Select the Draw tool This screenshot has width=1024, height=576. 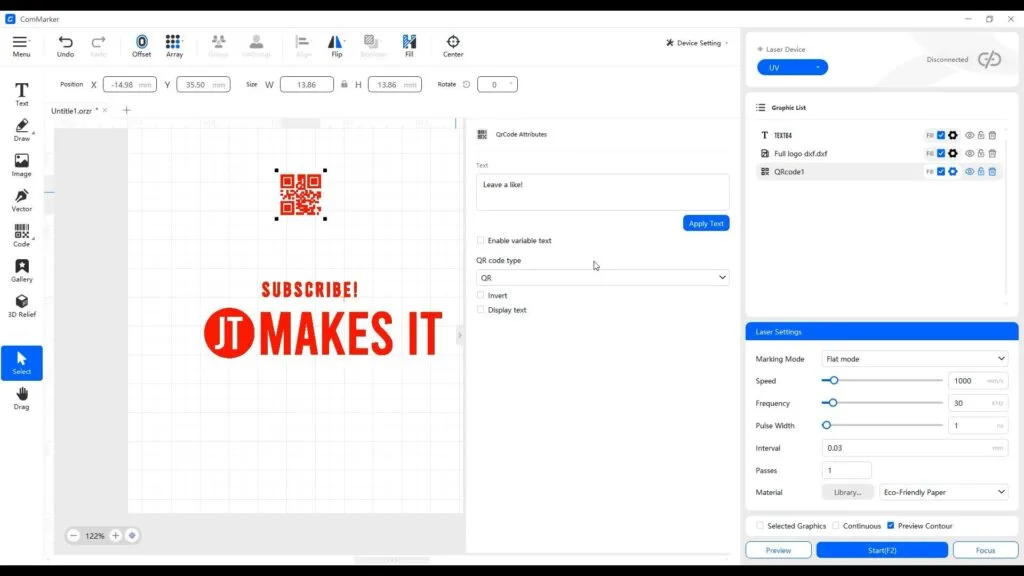[21, 129]
